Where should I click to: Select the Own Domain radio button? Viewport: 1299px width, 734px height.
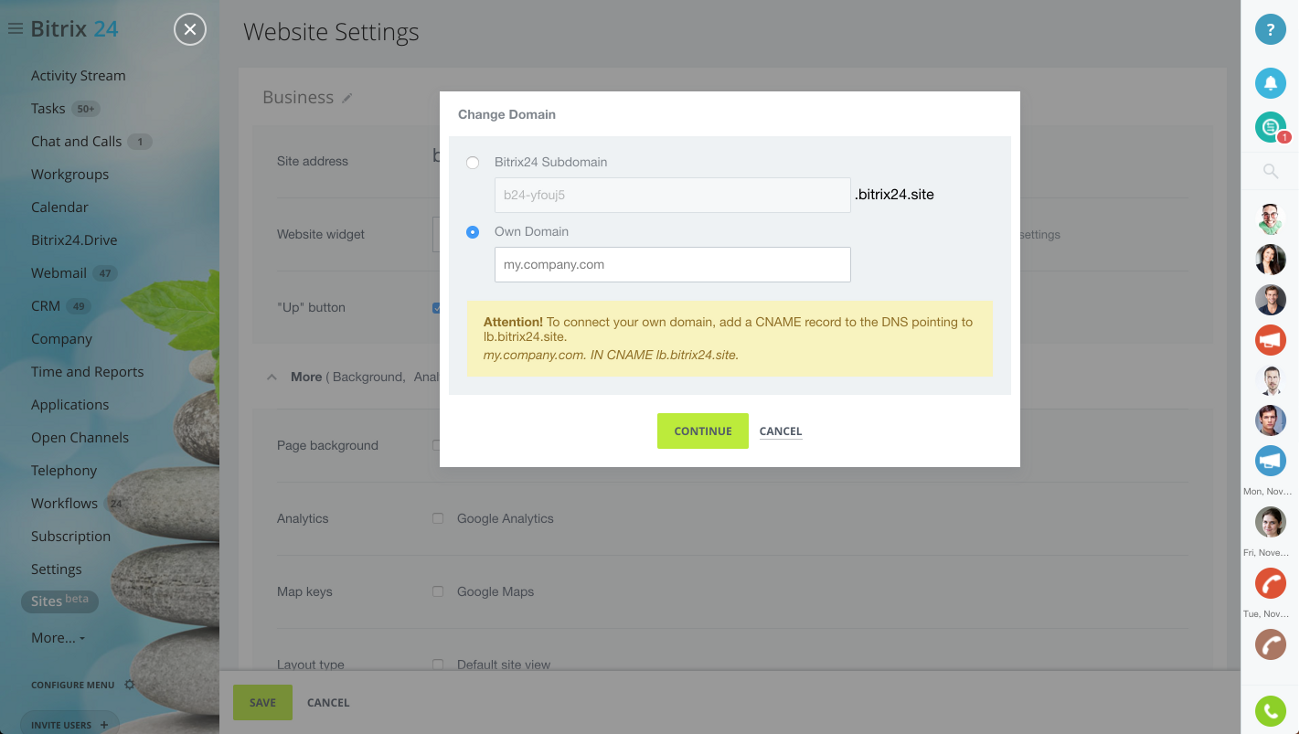pyautogui.click(x=472, y=232)
